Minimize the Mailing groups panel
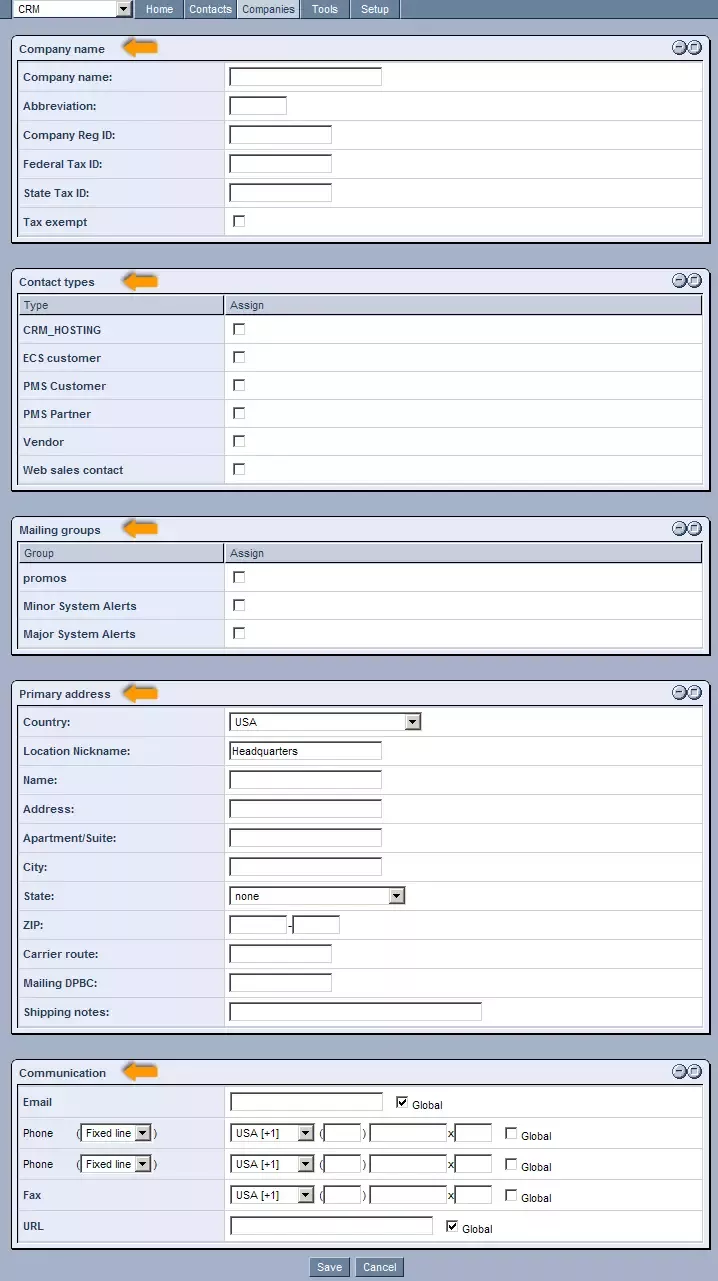This screenshot has width=718, height=1281. 679,529
